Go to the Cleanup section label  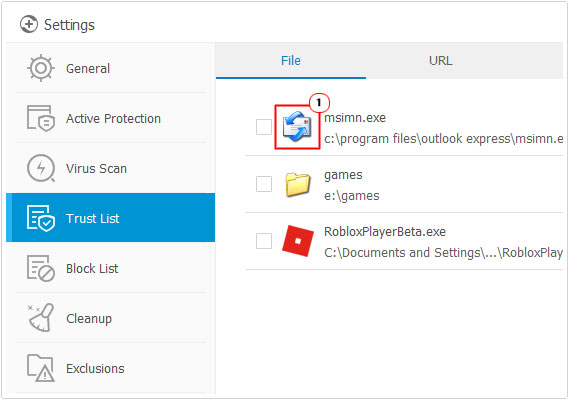[89, 318]
